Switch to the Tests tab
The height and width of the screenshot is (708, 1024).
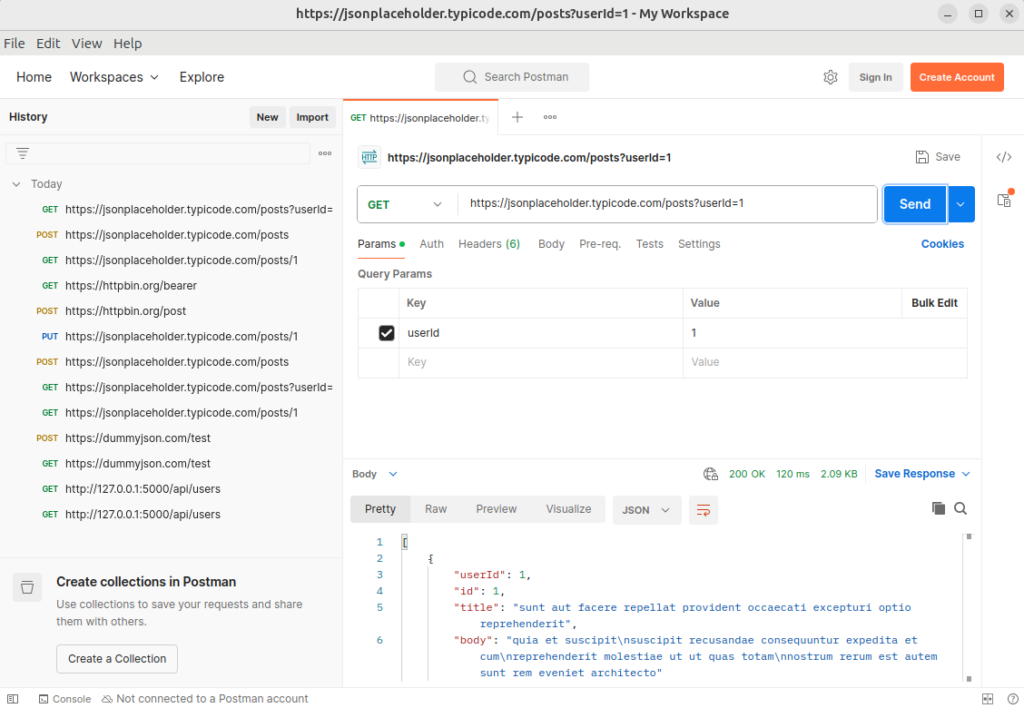pyautogui.click(x=650, y=244)
